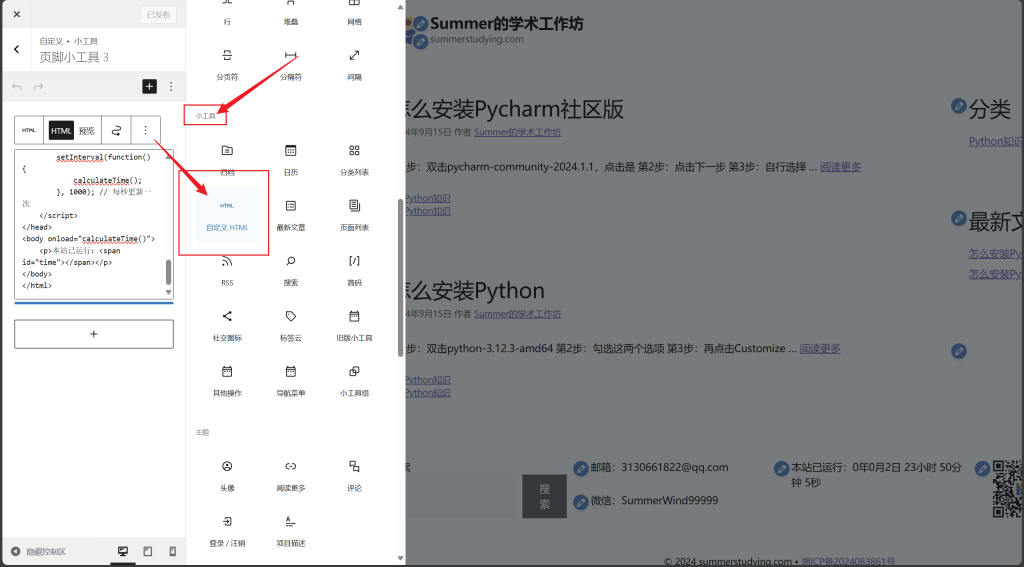The width and height of the screenshot is (1024, 567).
Task: Open the 怎么安装Python post title
Action: 475,291
